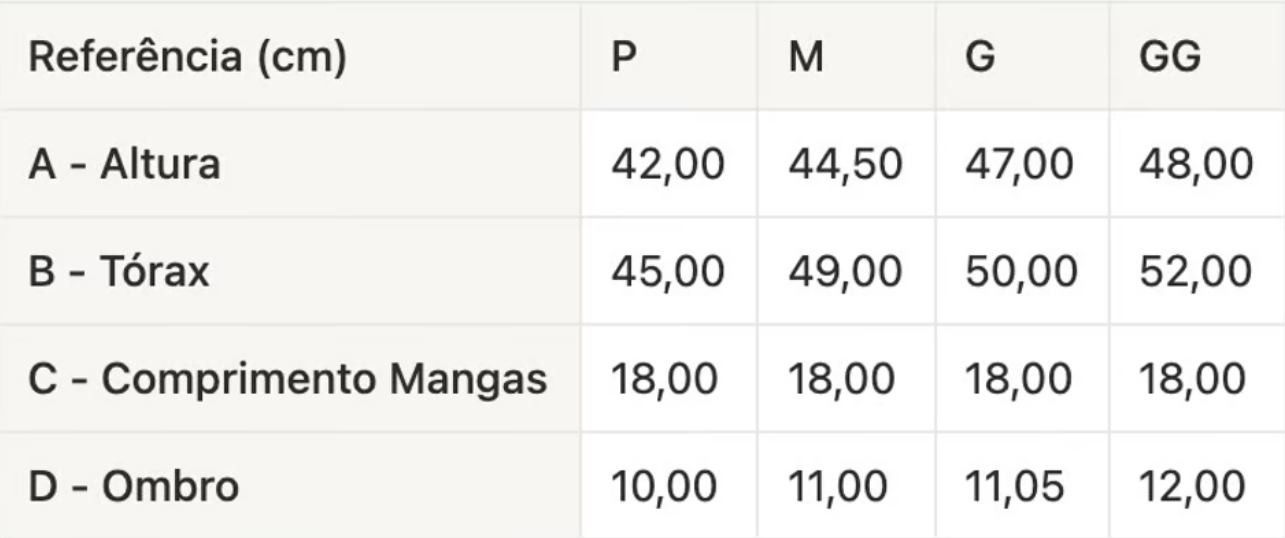
Task: Select the Tórax value 52,00 for size GG
Action: click(x=1195, y=272)
